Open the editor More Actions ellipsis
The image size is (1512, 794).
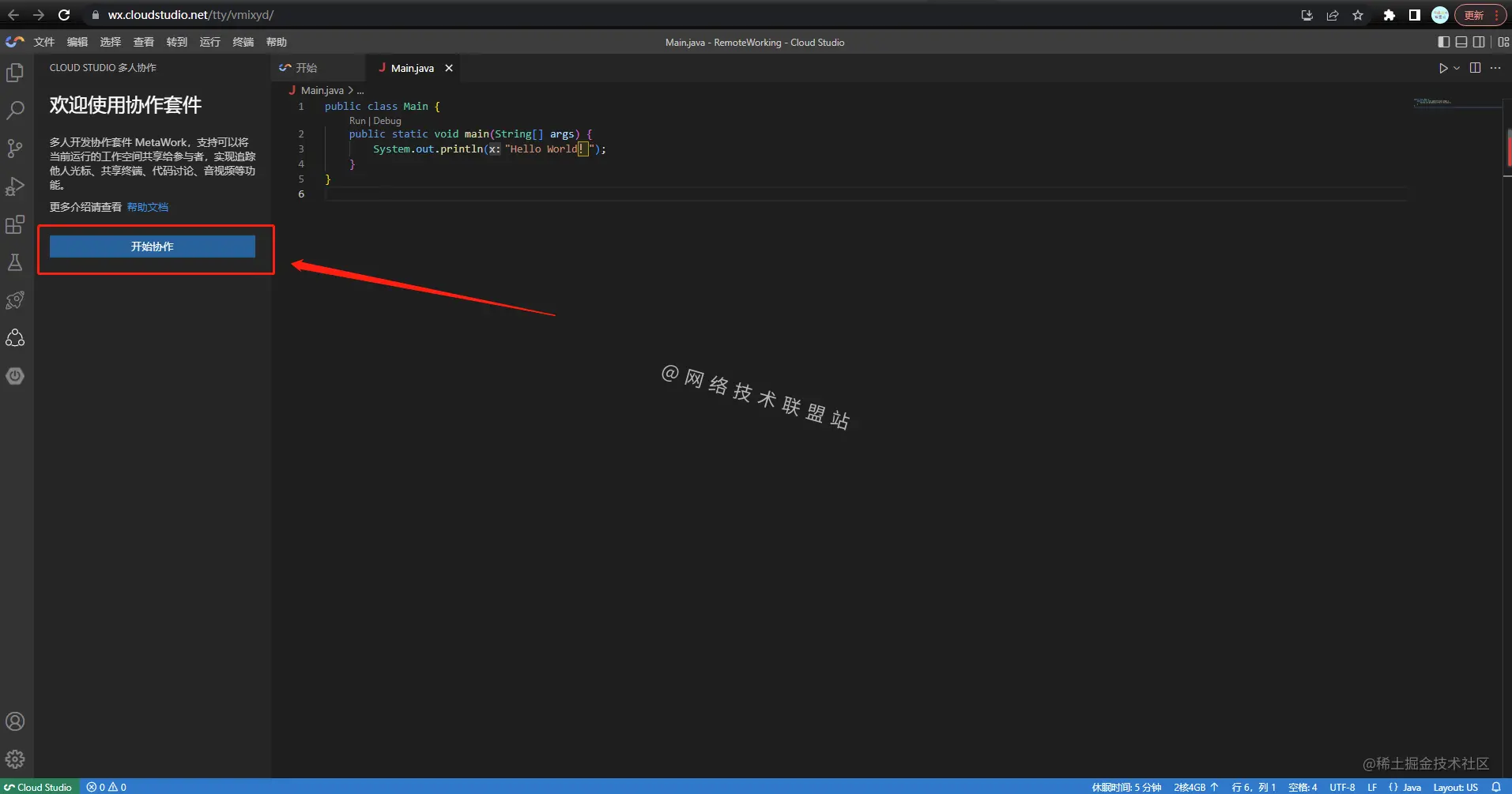tap(1495, 68)
